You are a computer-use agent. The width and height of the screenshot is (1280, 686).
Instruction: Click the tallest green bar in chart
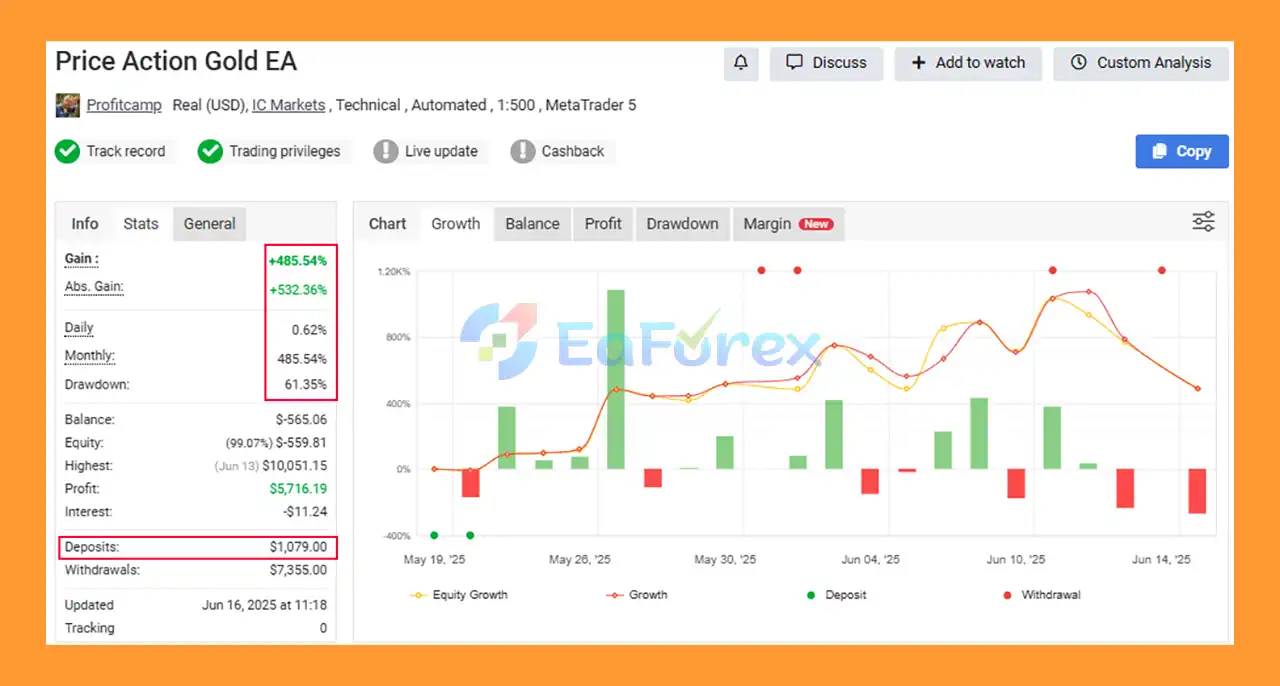(616, 380)
